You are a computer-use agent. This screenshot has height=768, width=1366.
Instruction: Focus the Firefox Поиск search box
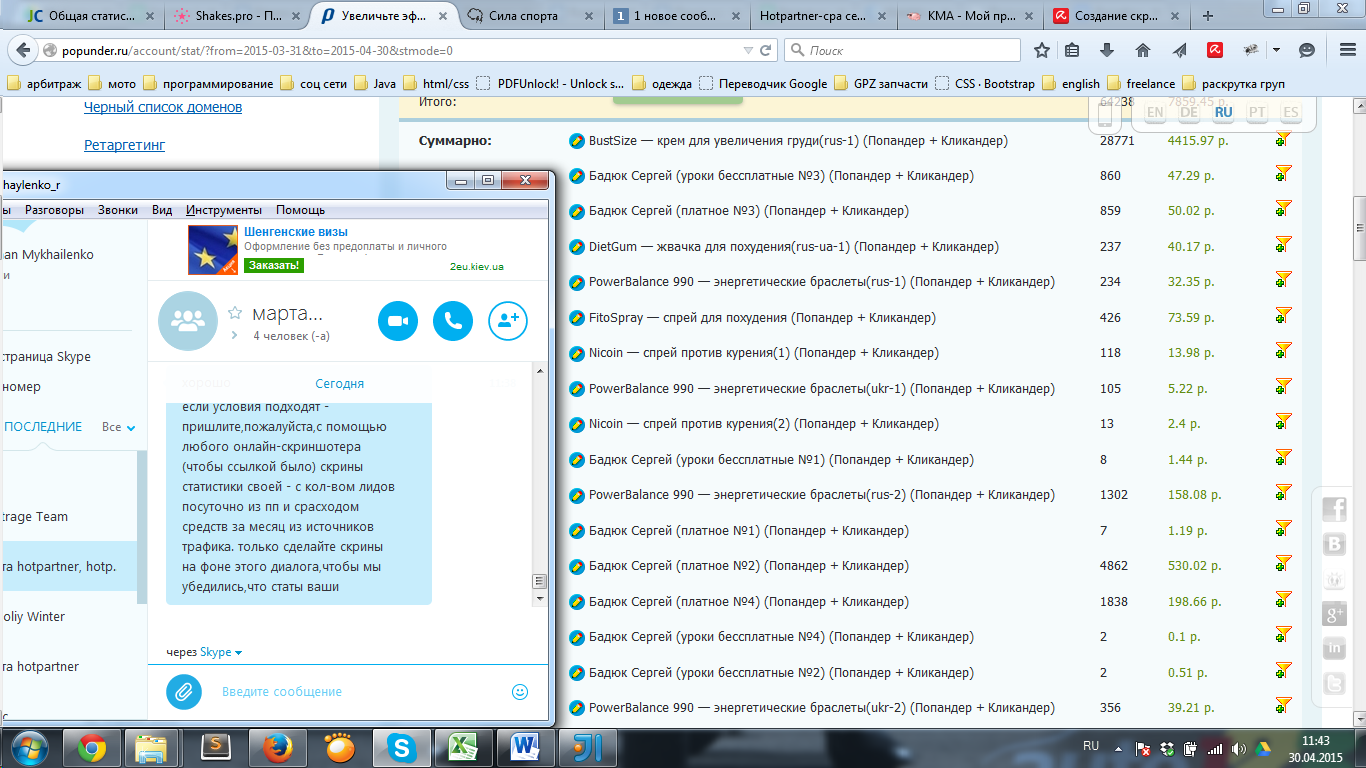903,50
